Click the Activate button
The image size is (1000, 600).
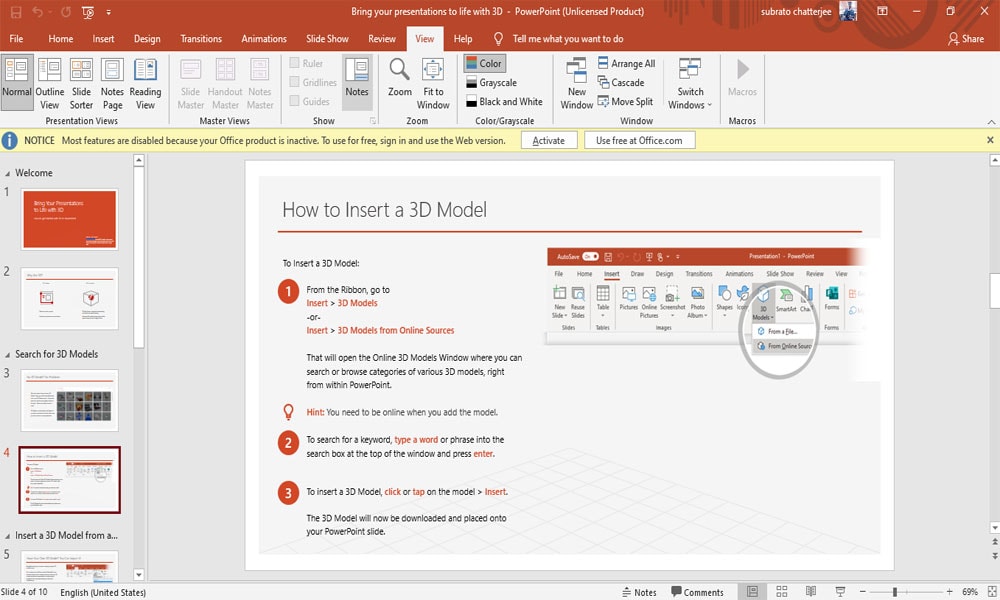pos(548,140)
